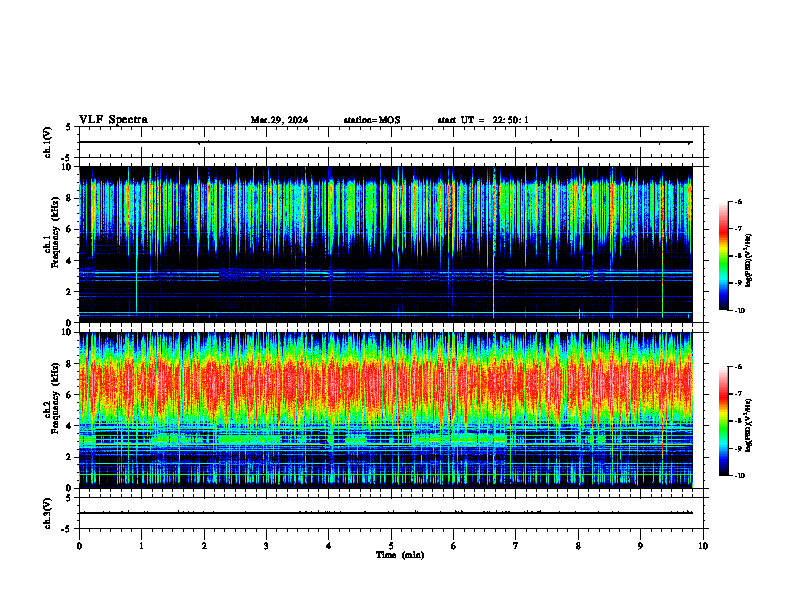Click the 'station=MOS' label
Viewport: 792px width, 612px height.
(372, 120)
